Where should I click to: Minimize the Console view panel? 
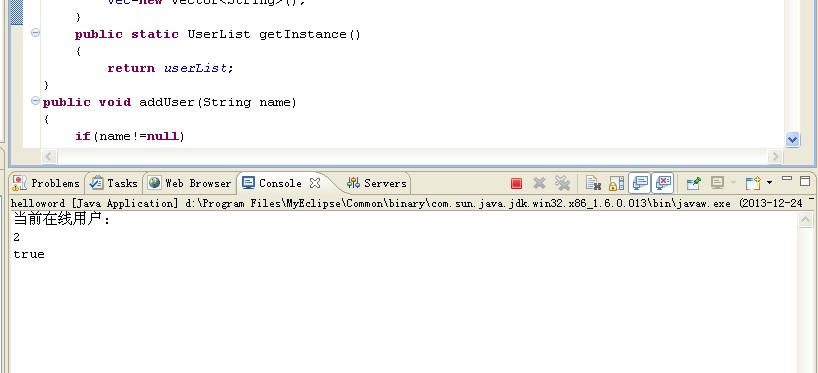tap(787, 179)
